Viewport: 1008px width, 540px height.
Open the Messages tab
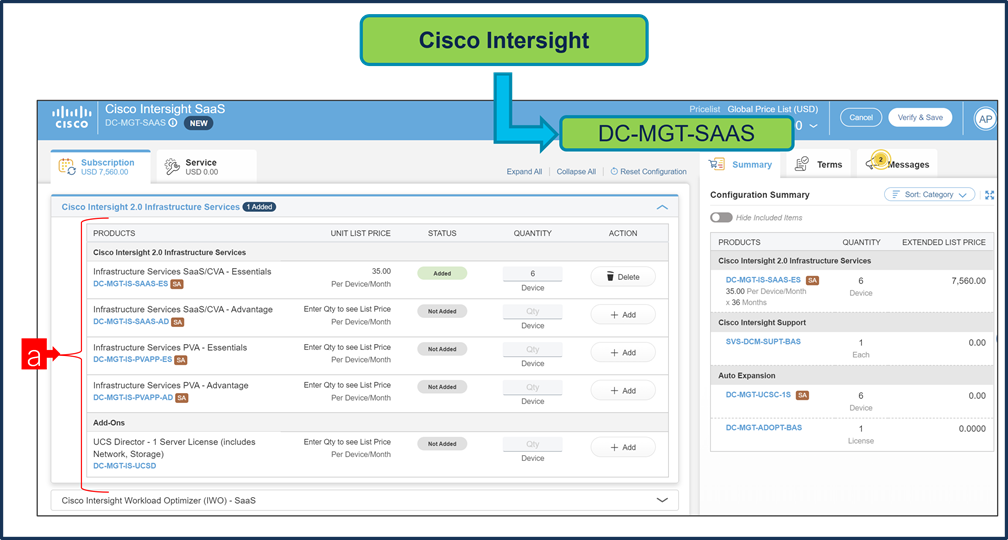click(897, 164)
